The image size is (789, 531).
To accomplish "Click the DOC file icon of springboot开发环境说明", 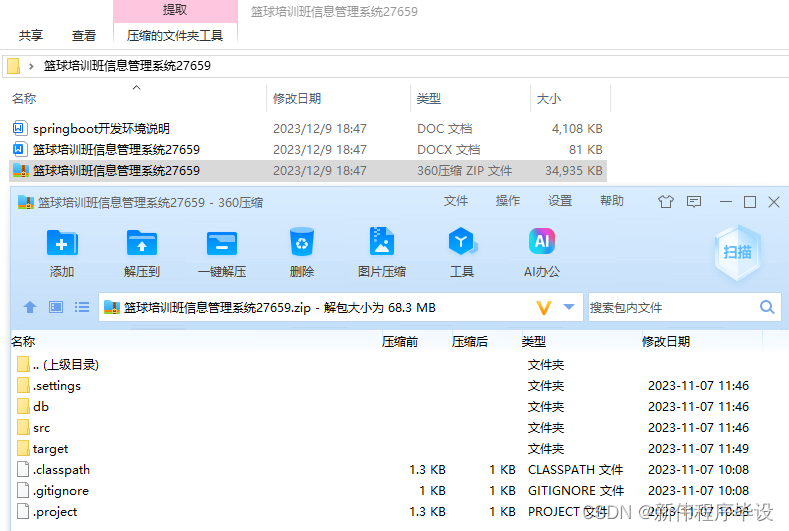I will point(18,128).
